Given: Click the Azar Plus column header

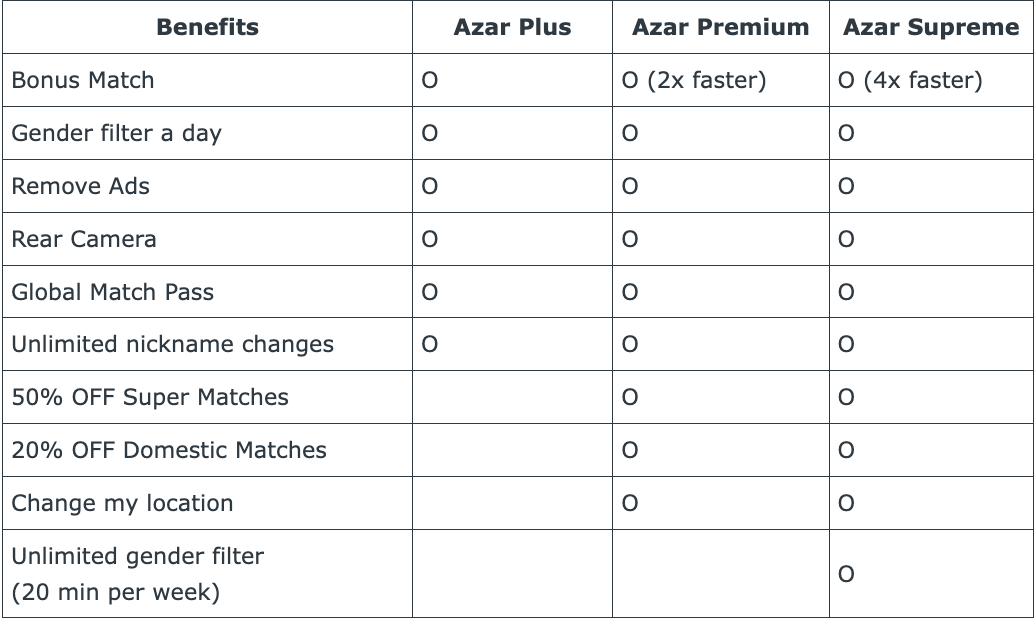Looking at the screenshot, I should (x=512, y=27).
